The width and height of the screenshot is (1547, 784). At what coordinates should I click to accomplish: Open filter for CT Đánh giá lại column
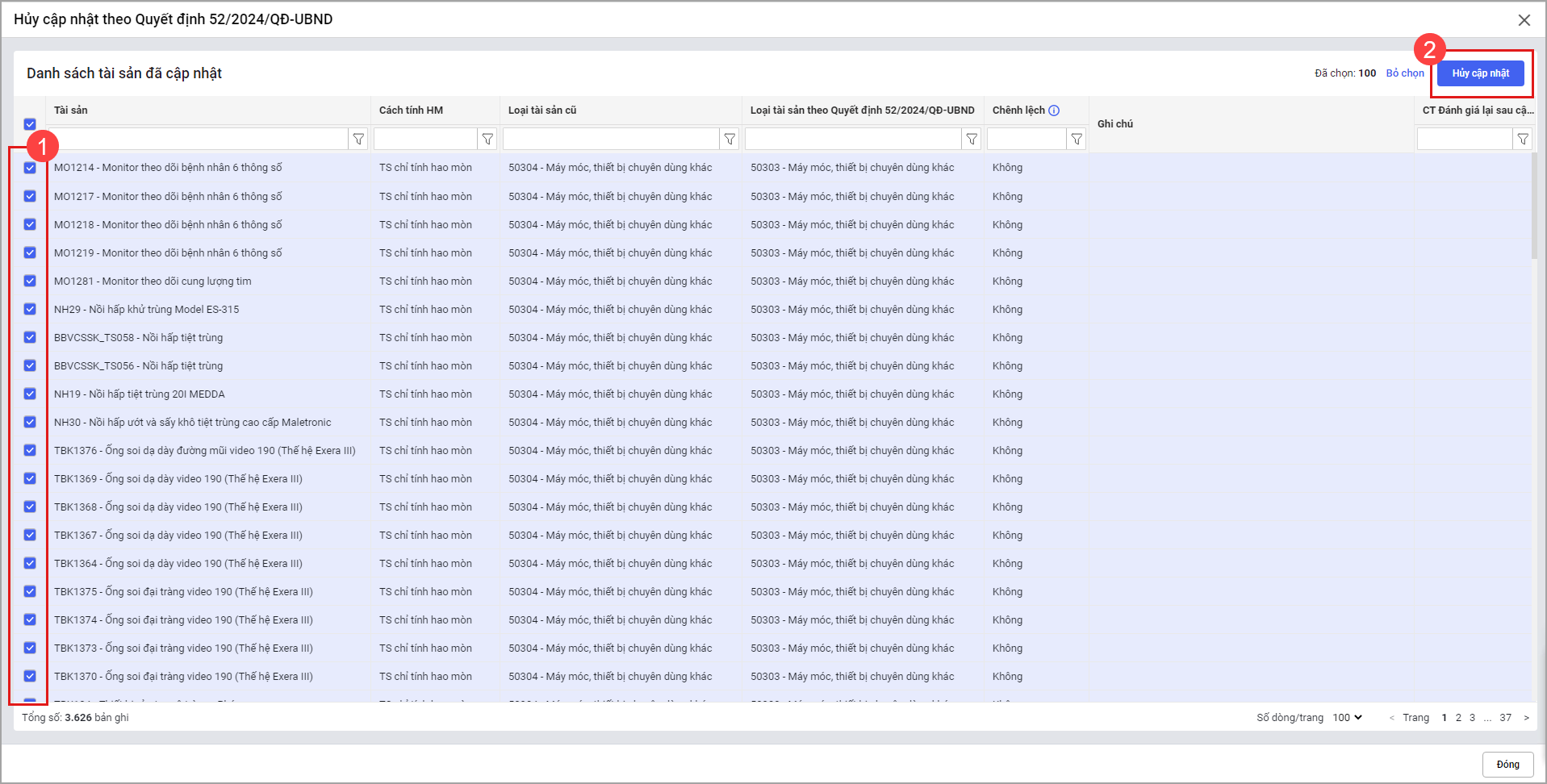coord(1522,140)
